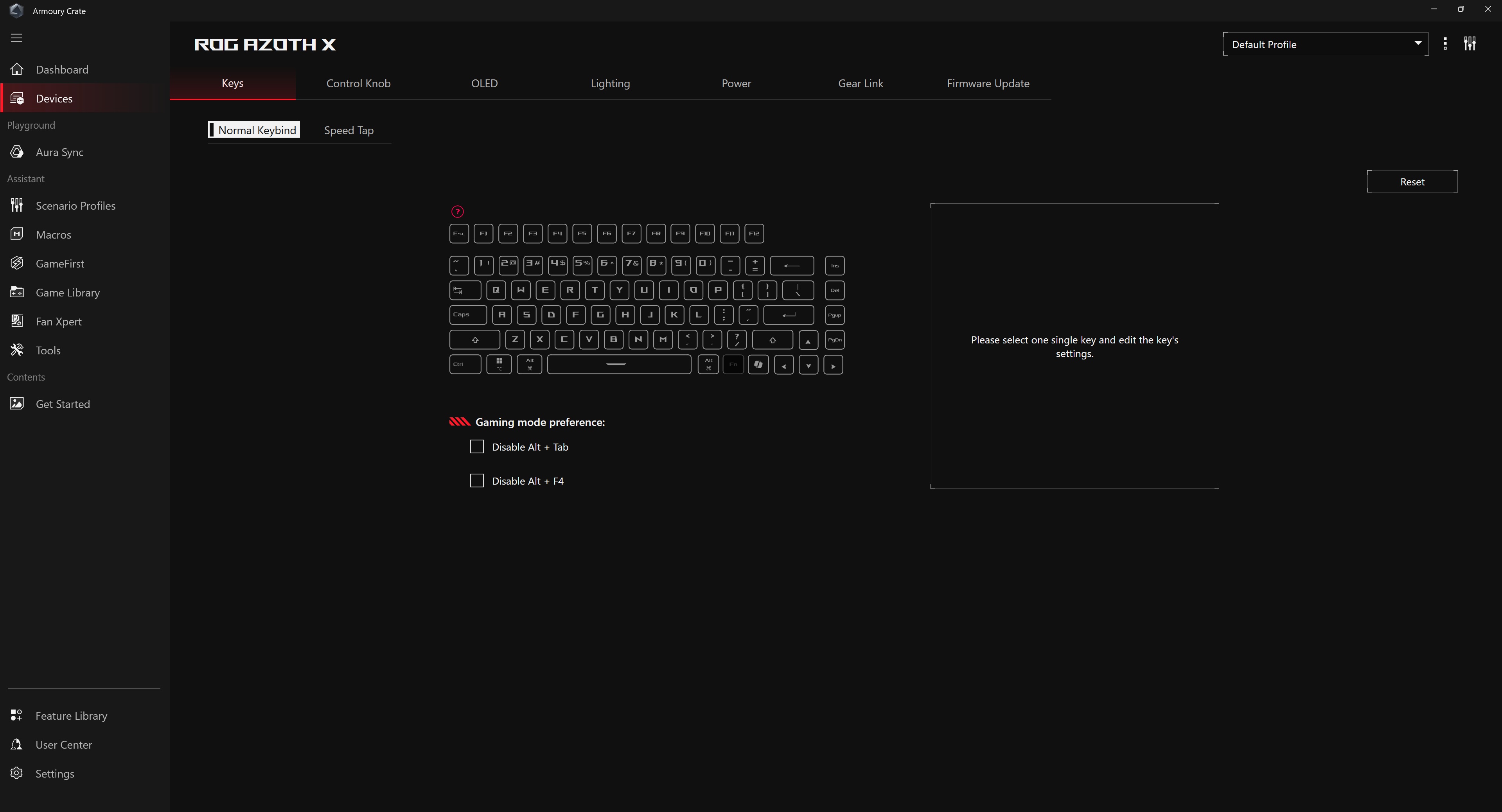Go to the Dashboard page
Viewport: 1502px width, 812px height.
click(x=84, y=69)
